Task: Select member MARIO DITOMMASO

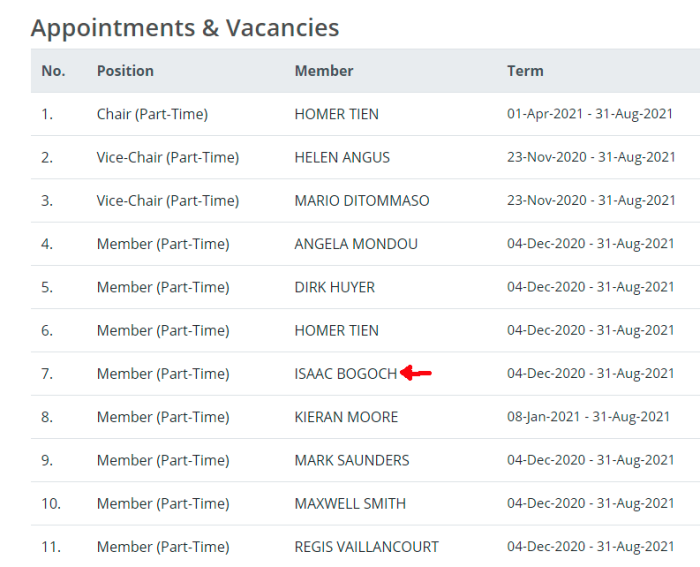Action: [362, 201]
